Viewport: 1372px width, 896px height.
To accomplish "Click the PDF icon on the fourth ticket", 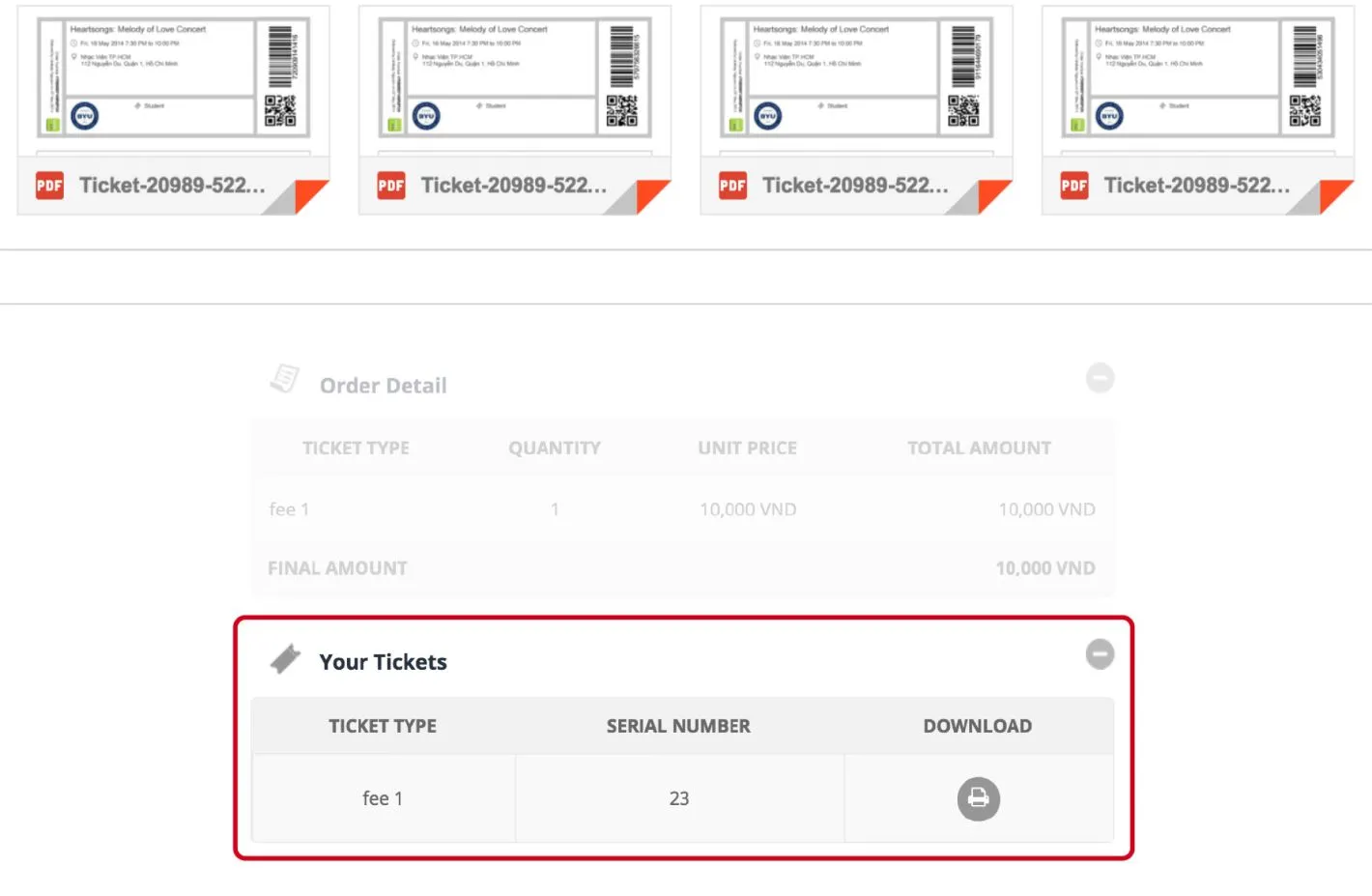I will (1073, 185).
